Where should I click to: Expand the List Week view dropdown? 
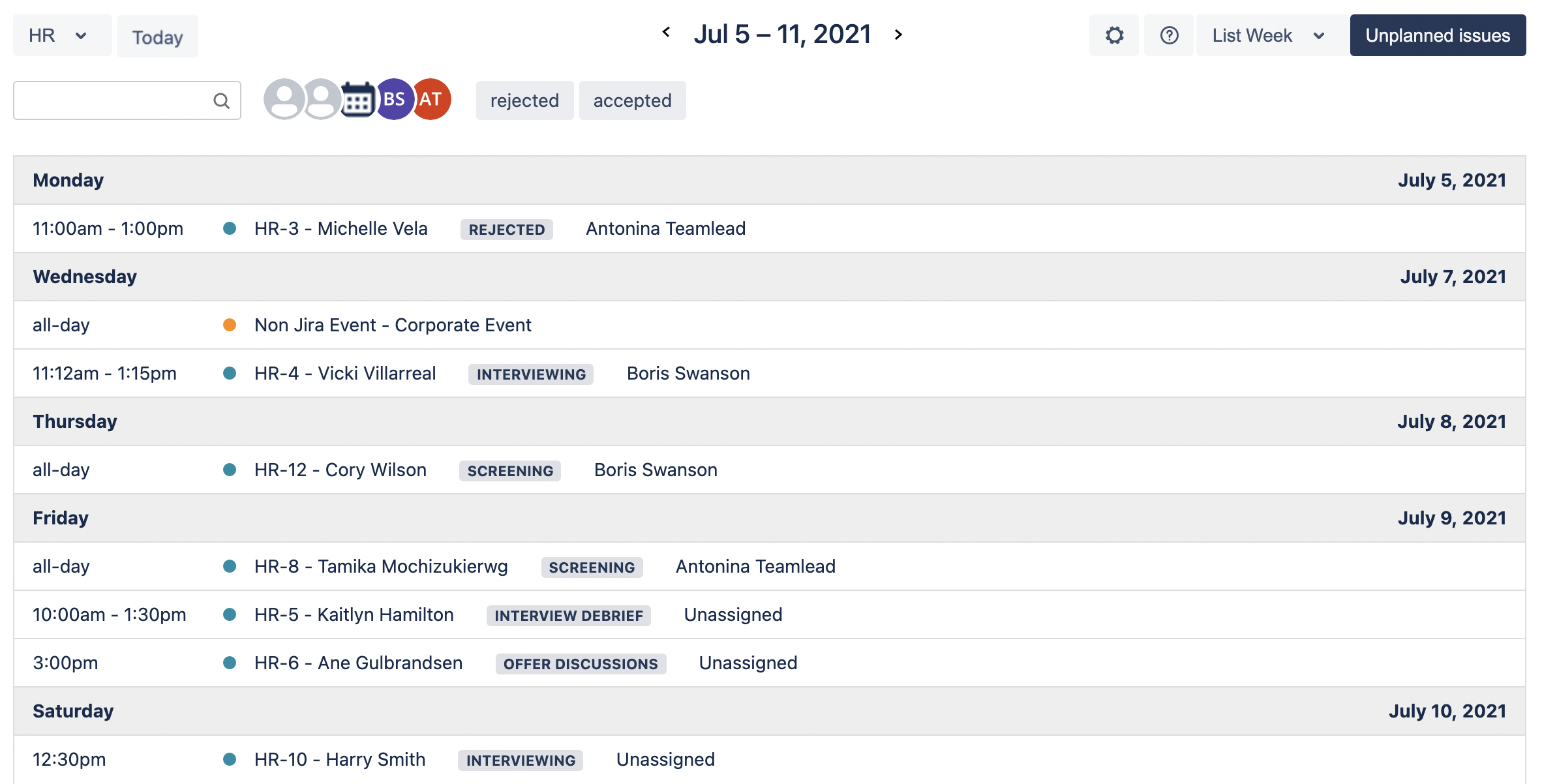pos(1268,35)
